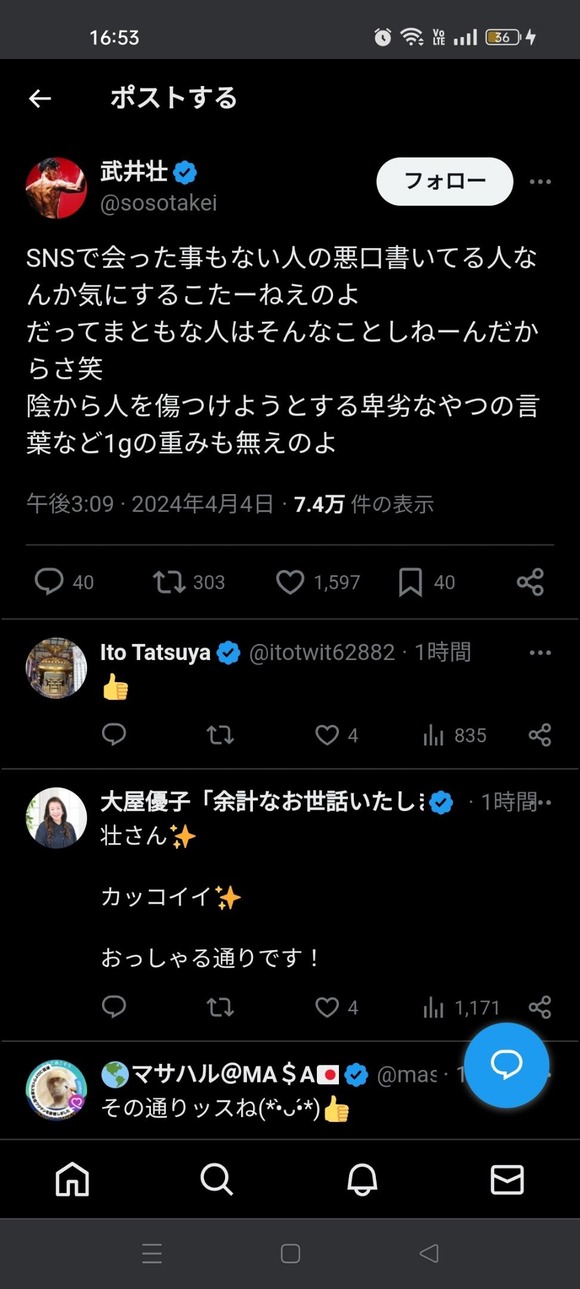Open notifications from the bottom navigation bar
The image size is (580, 1289).
pyautogui.click(x=362, y=1179)
